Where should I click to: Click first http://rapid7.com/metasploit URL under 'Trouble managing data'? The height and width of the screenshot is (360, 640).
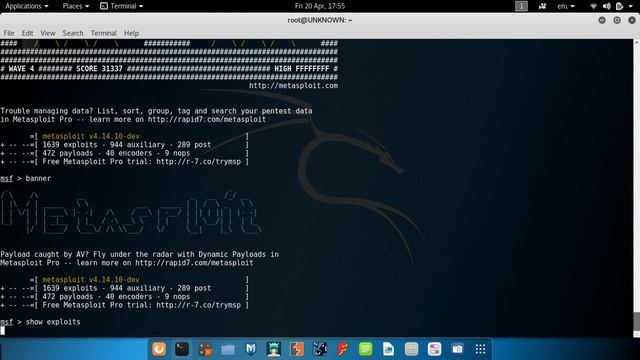point(207,120)
